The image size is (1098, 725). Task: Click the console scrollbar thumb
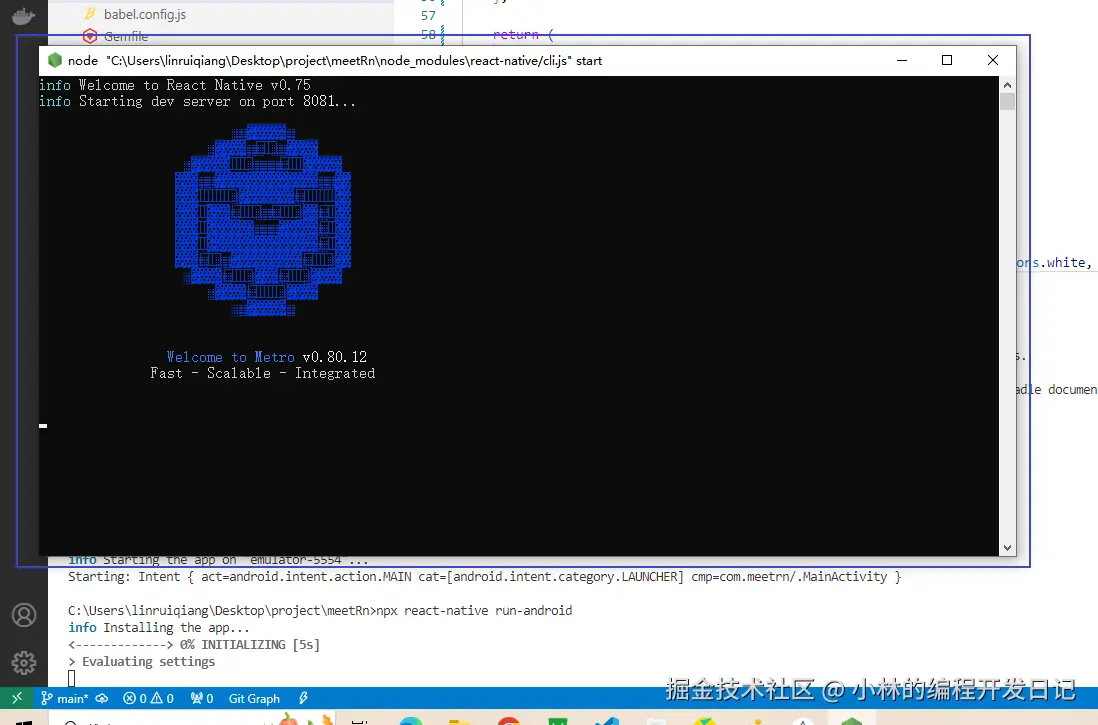(1007, 102)
